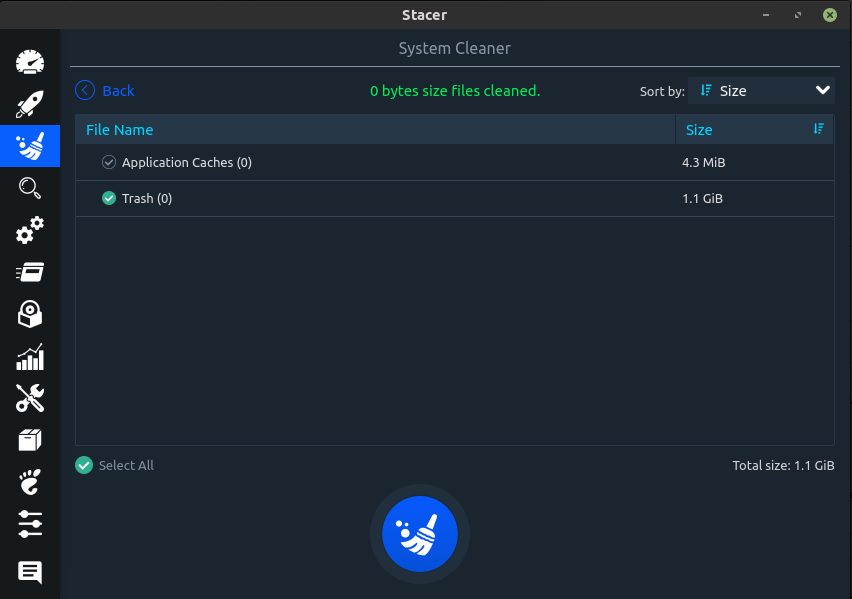Click the File Name column header
The image size is (852, 599).
(x=375, y=129)
